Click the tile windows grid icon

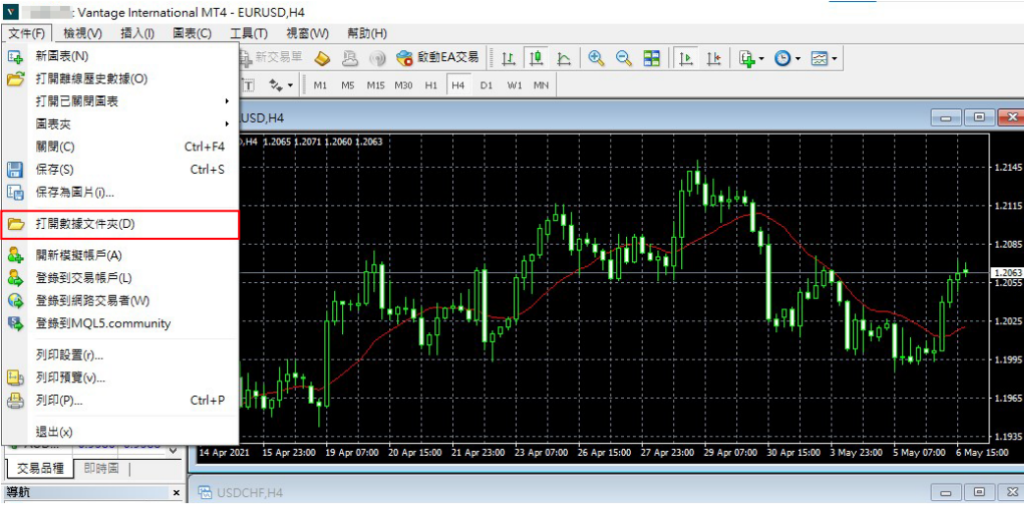651,58
